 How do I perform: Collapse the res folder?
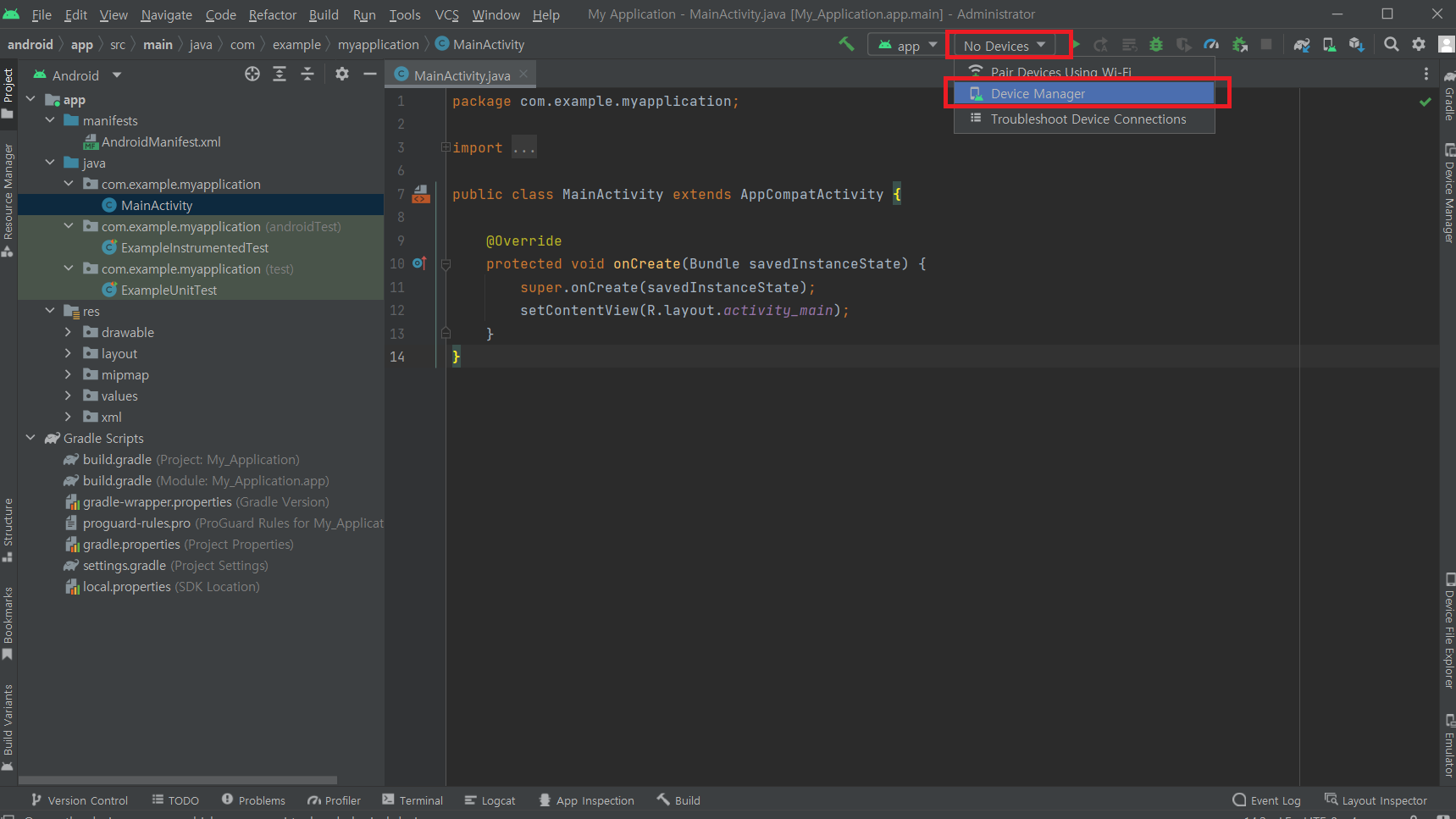(x=50, y=311)
